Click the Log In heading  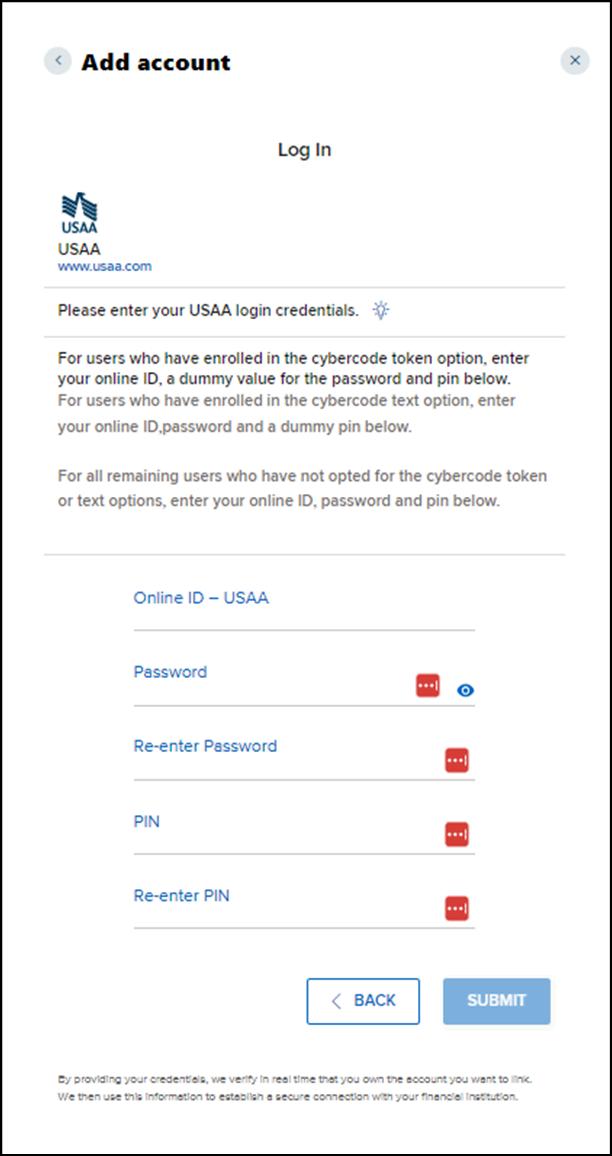pyautogui.click(x=304, y=150)
